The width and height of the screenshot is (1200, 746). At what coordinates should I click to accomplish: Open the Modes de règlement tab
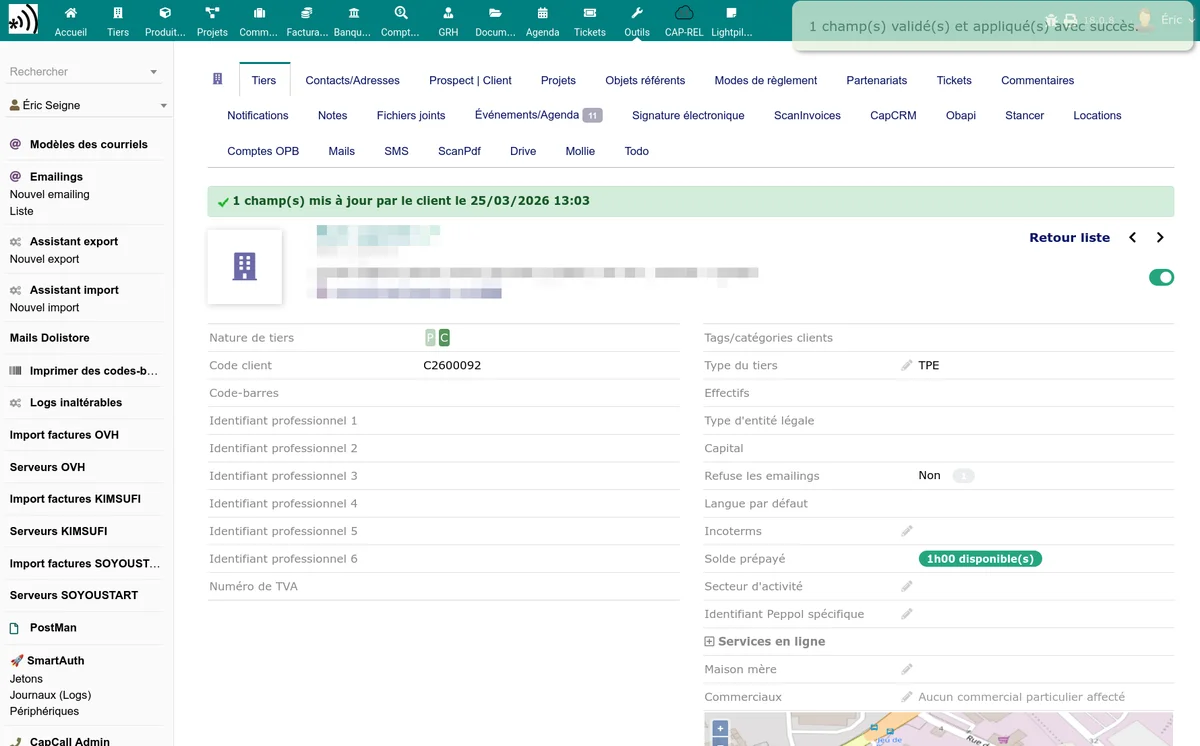coord(766,80)
